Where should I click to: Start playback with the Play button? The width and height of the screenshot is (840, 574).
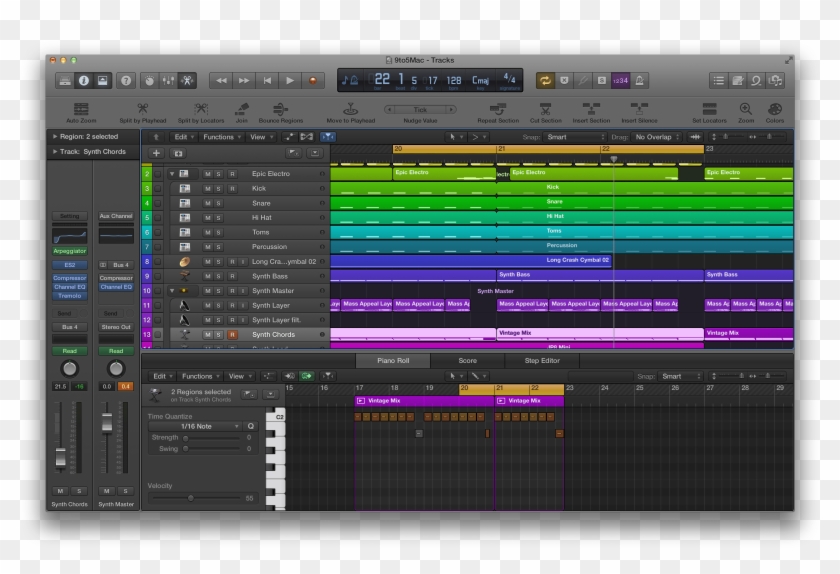coord(290,80)
